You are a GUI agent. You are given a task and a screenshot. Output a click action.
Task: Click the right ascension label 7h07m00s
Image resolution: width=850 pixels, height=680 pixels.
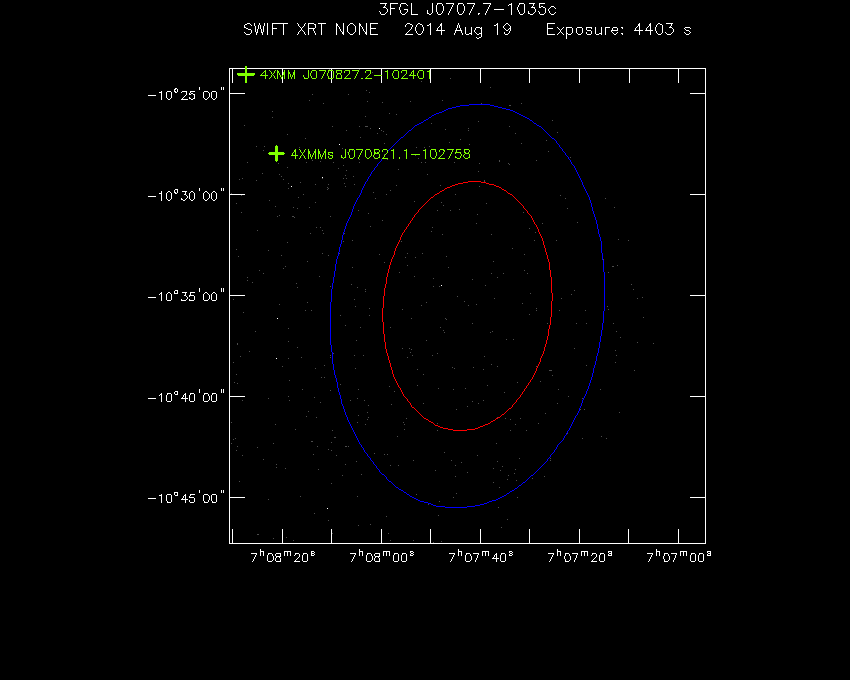(679, 557)
